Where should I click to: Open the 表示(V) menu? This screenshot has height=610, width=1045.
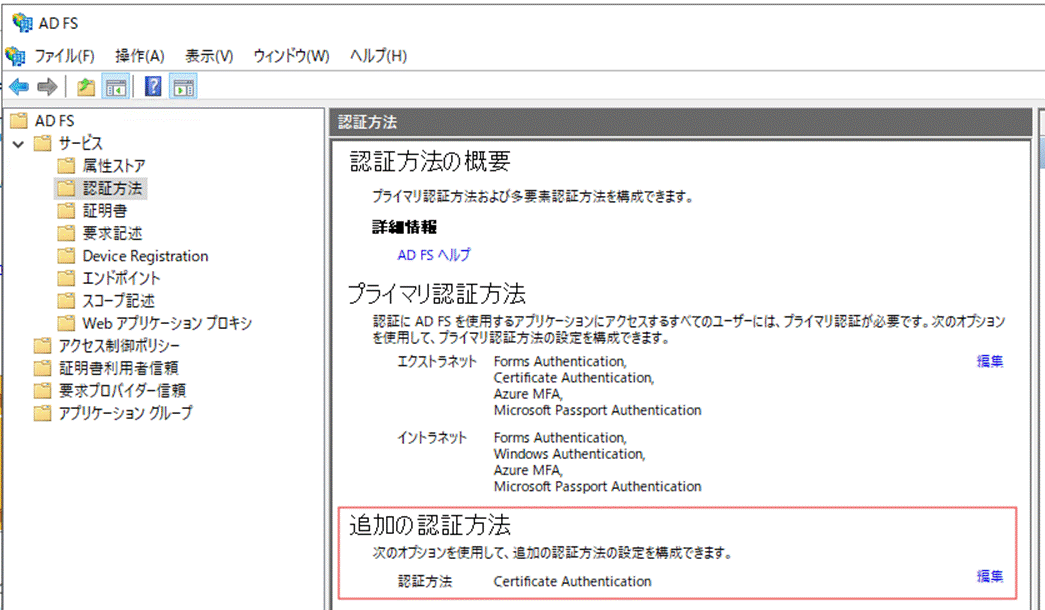pyautogui.click(x=209, y=56)
